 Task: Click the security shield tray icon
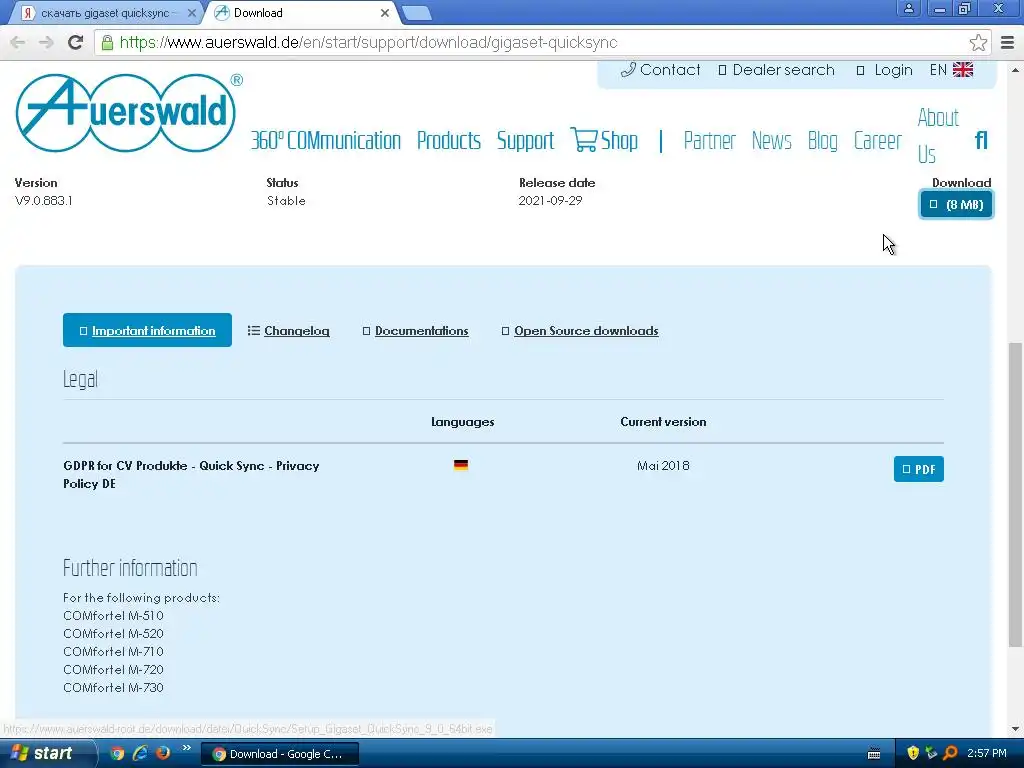pos(913,753)
